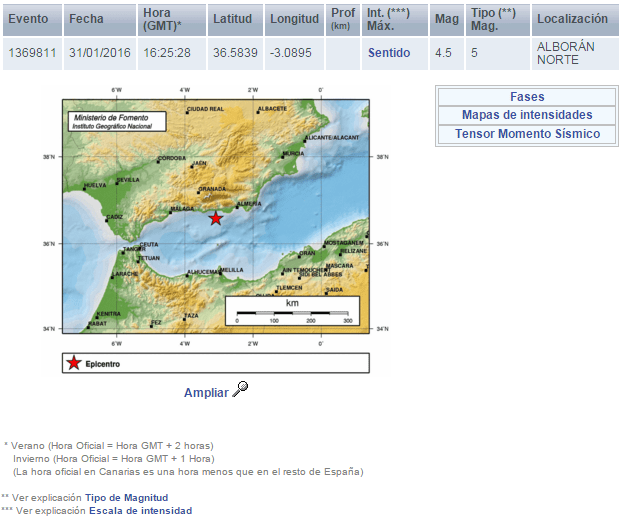Select ALBORÁN NORTE location cell
The height and width of the screenshot is (521, 623).
(x=575, y=53)
